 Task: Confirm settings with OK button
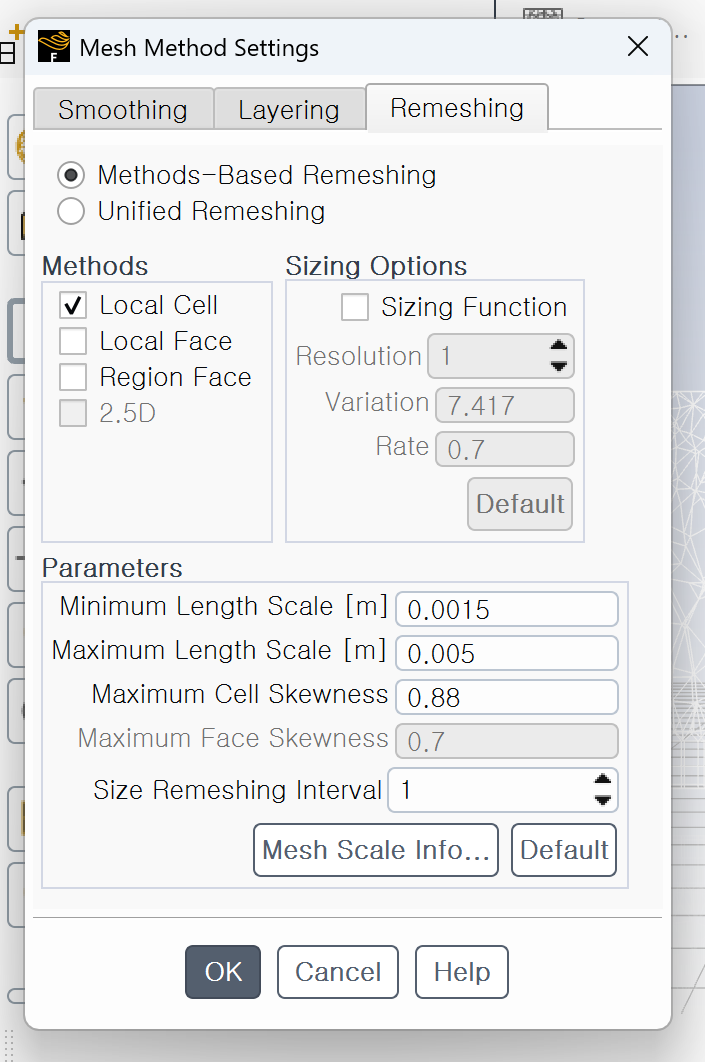[223, 972]
